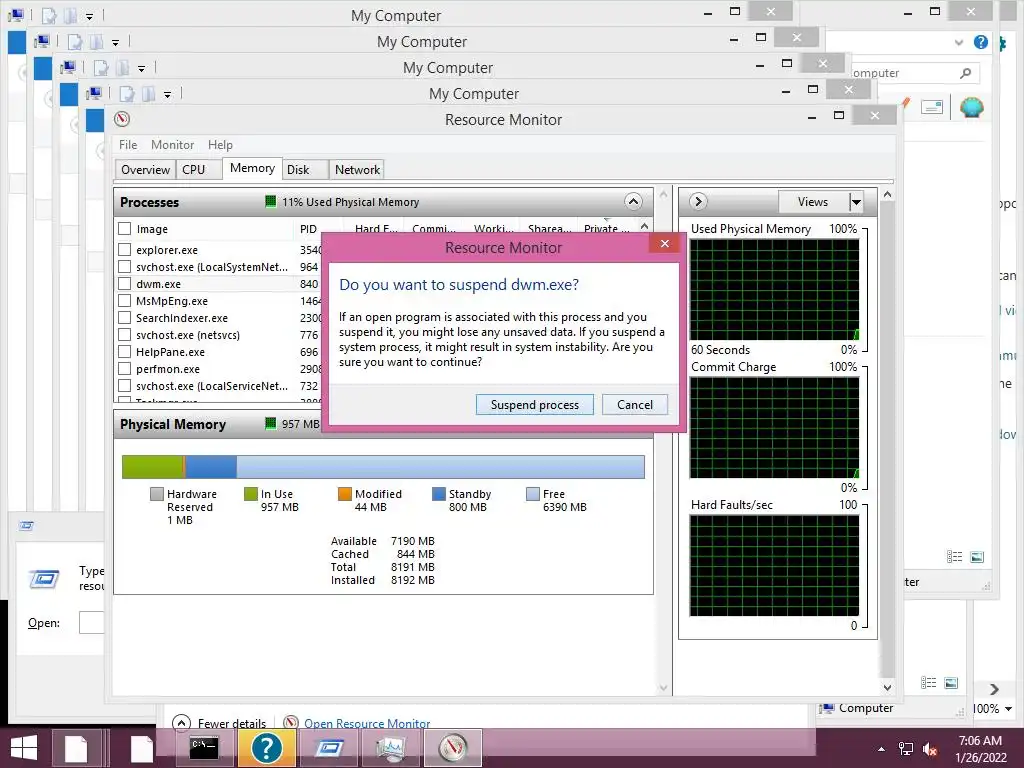1024x768 pixels.
Task: Open the Views dropdown arrow
Action: coord(856,202)
